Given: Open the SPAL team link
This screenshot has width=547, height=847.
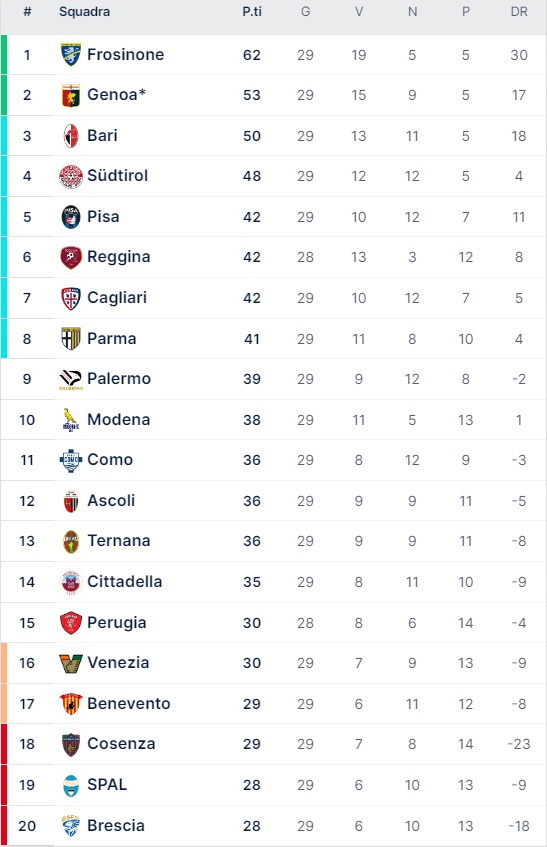Looking at the screenshot, I should click(107, 785).
